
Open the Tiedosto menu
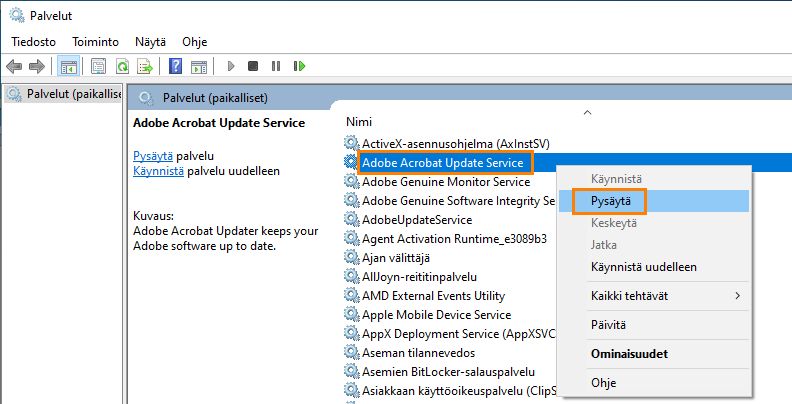tap(33, 42)
